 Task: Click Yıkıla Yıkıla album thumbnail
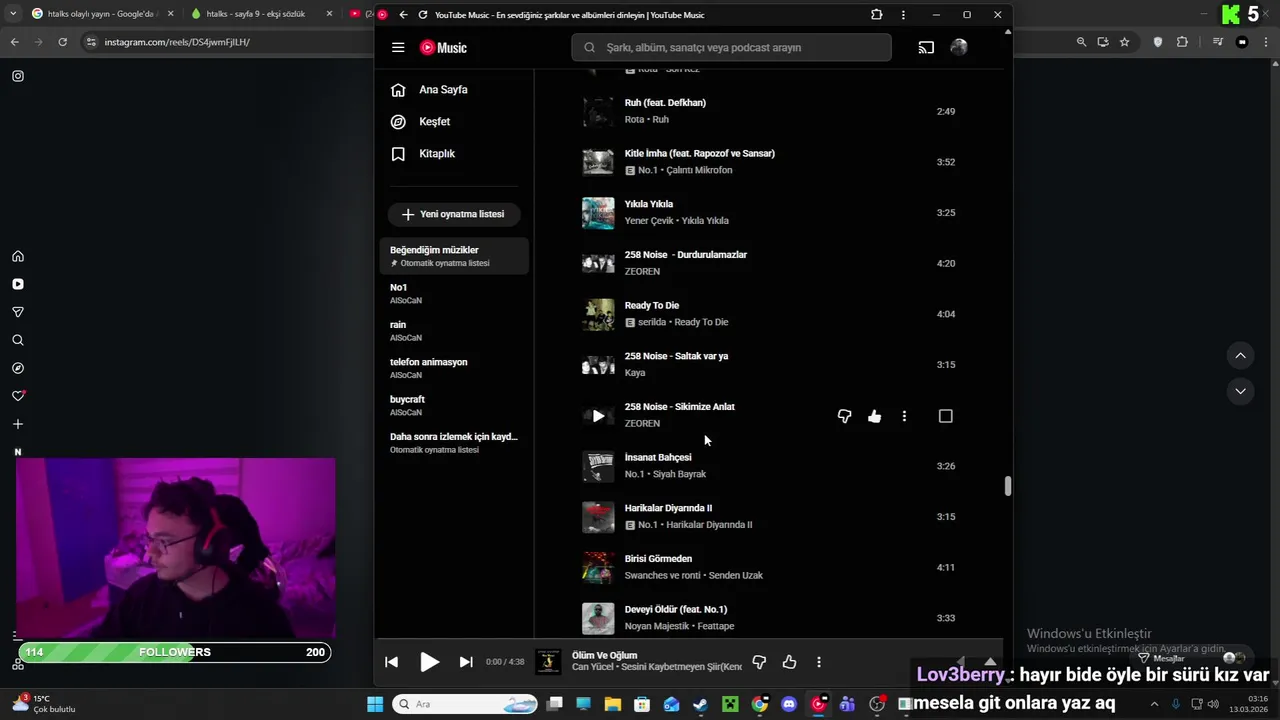[x=598, y=213]
